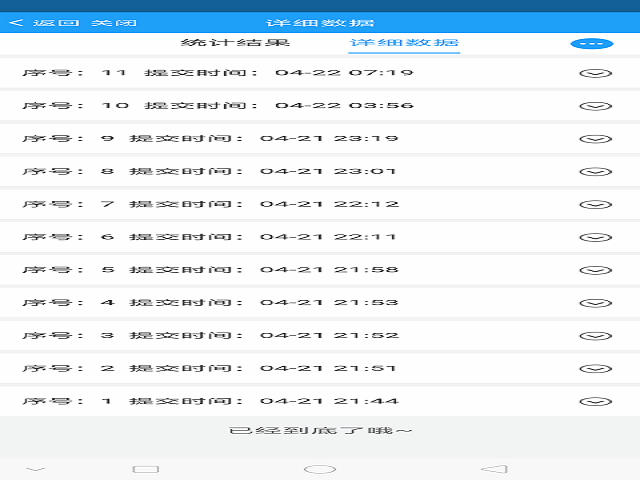This screenshot has width=640, height=480.
Task: Tap the blue more options ellipsis button
Action: 590,44
